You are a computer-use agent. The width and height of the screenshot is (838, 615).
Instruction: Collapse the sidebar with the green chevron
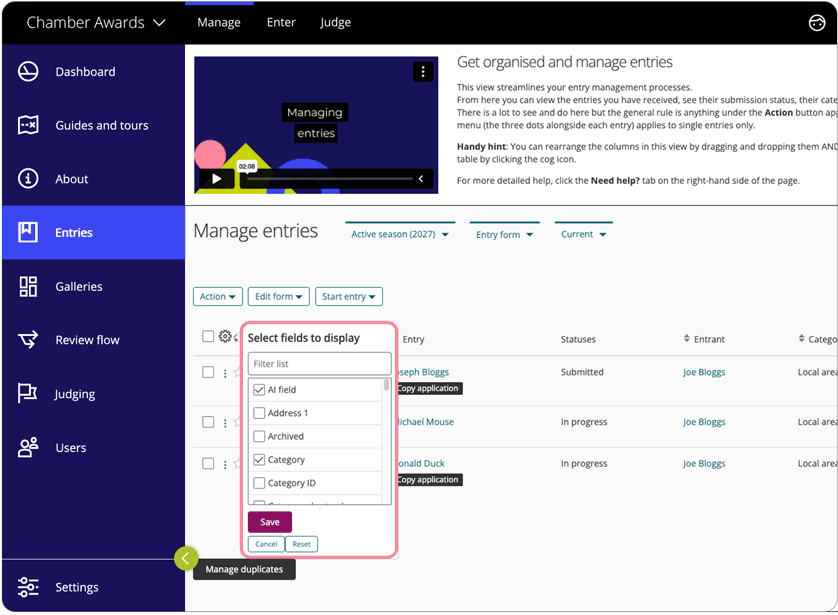pyautogui.click(x=185, y=558)
